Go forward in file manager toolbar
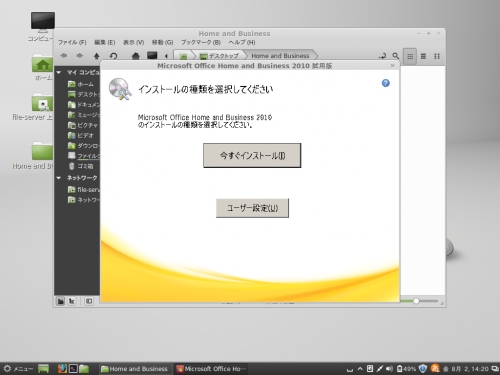 [x=80, y=56]
